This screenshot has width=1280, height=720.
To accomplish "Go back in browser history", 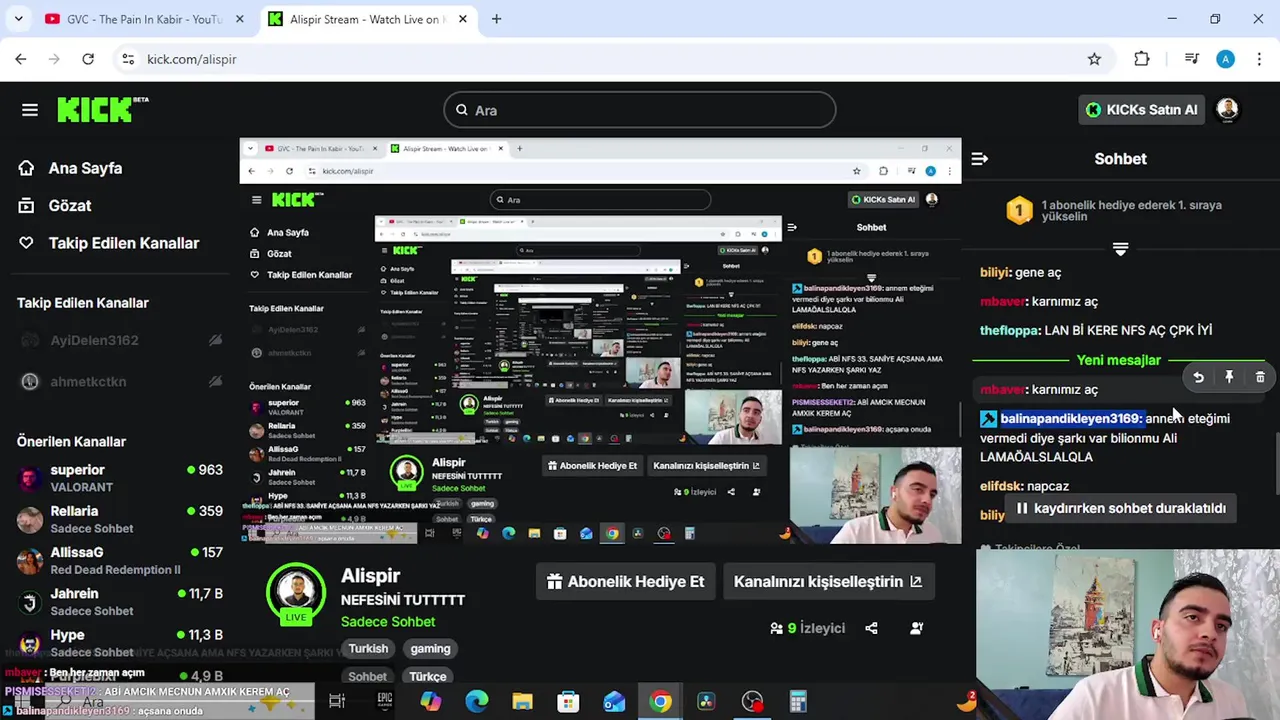I will pyautogui.click(x=21, y=59).
